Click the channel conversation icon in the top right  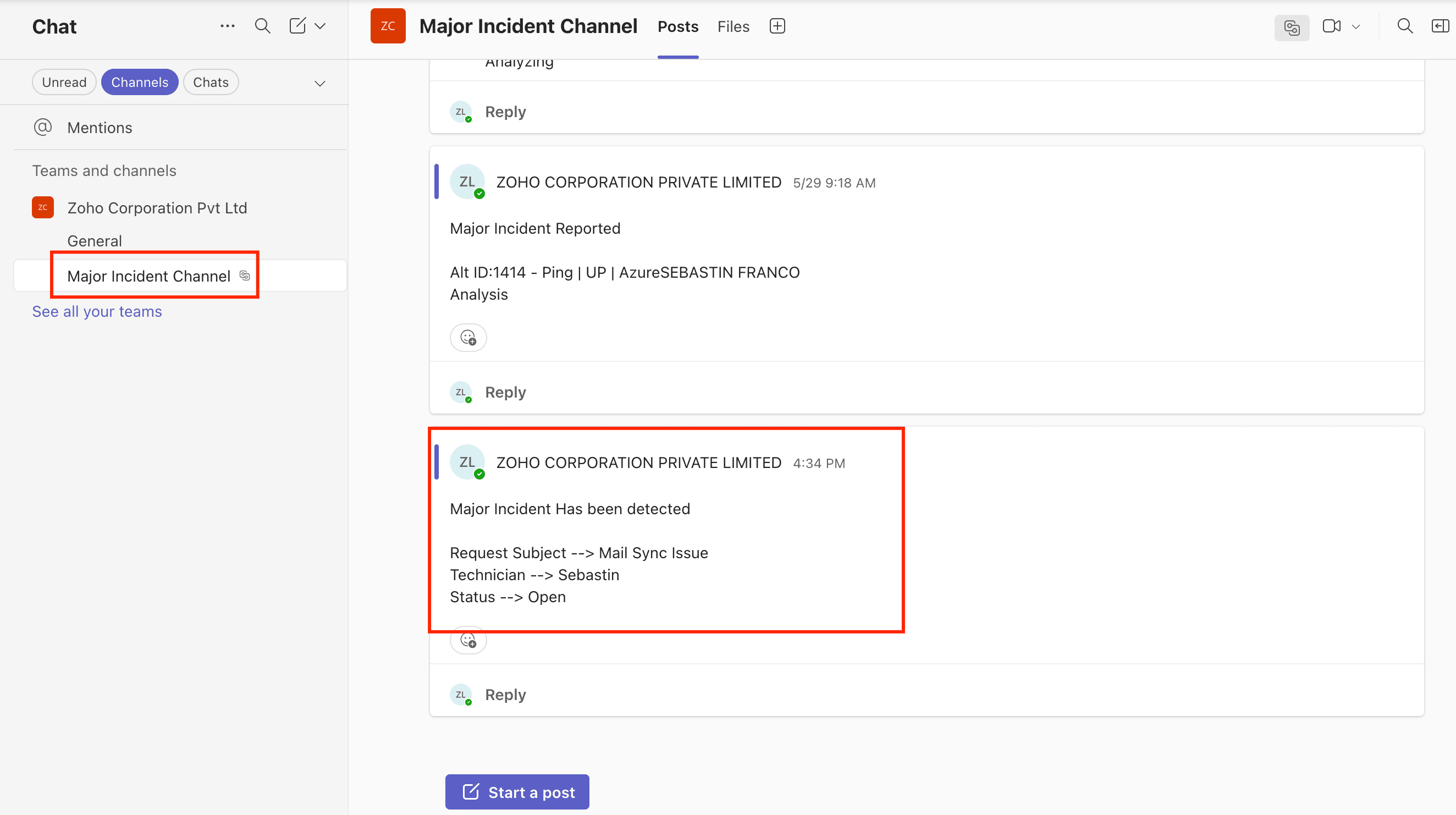pos(1292,27)
